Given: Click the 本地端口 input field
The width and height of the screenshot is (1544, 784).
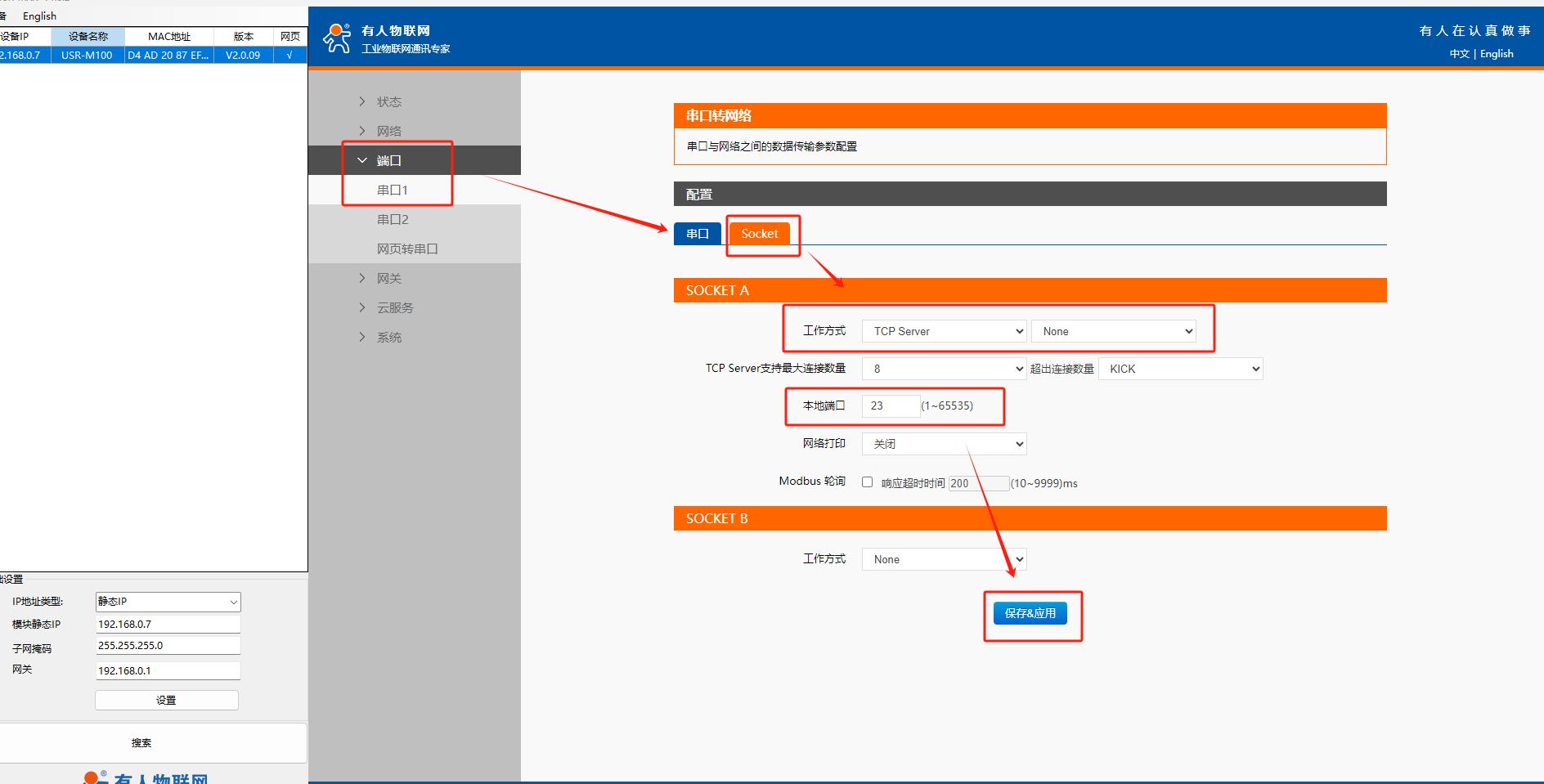Looking at the screenshot, I should [891, 405].
